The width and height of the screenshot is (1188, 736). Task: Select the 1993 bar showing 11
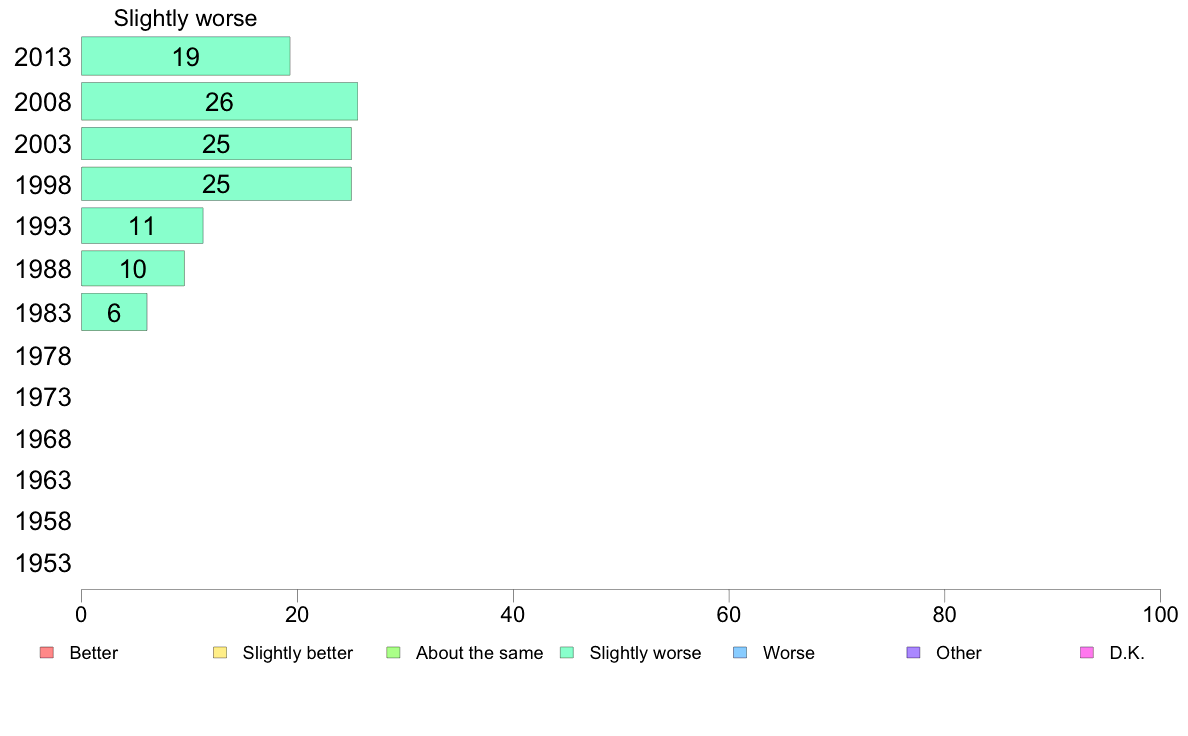point(142,225)
